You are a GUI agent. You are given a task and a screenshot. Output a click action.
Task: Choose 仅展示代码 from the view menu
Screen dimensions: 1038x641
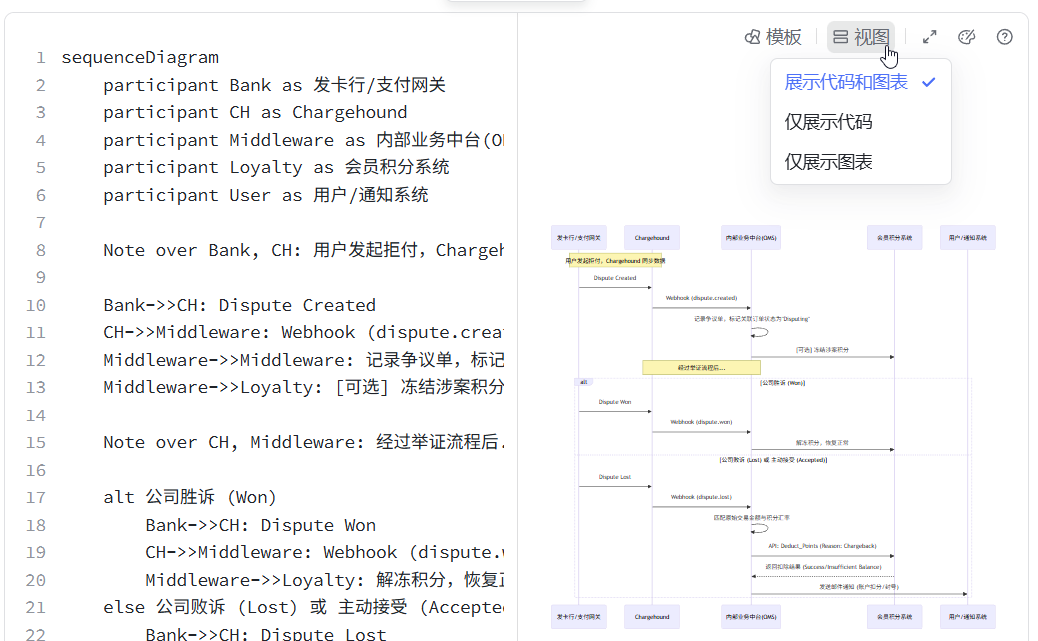click(828, 122)
